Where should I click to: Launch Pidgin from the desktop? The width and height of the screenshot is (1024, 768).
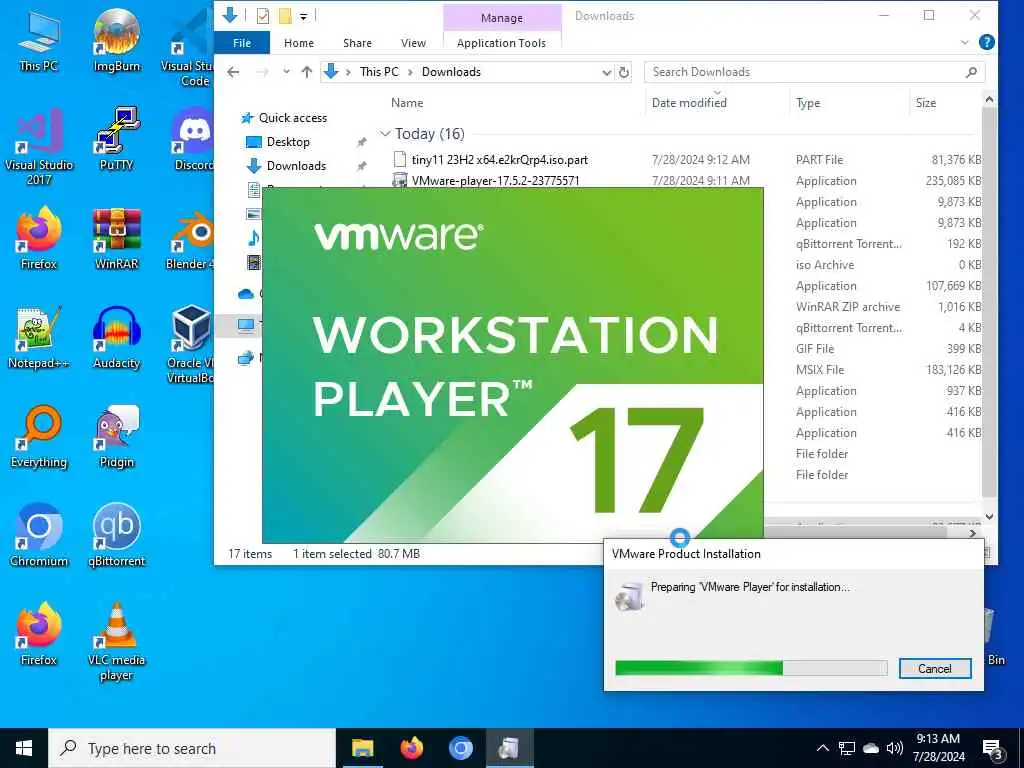pos(116,437)
